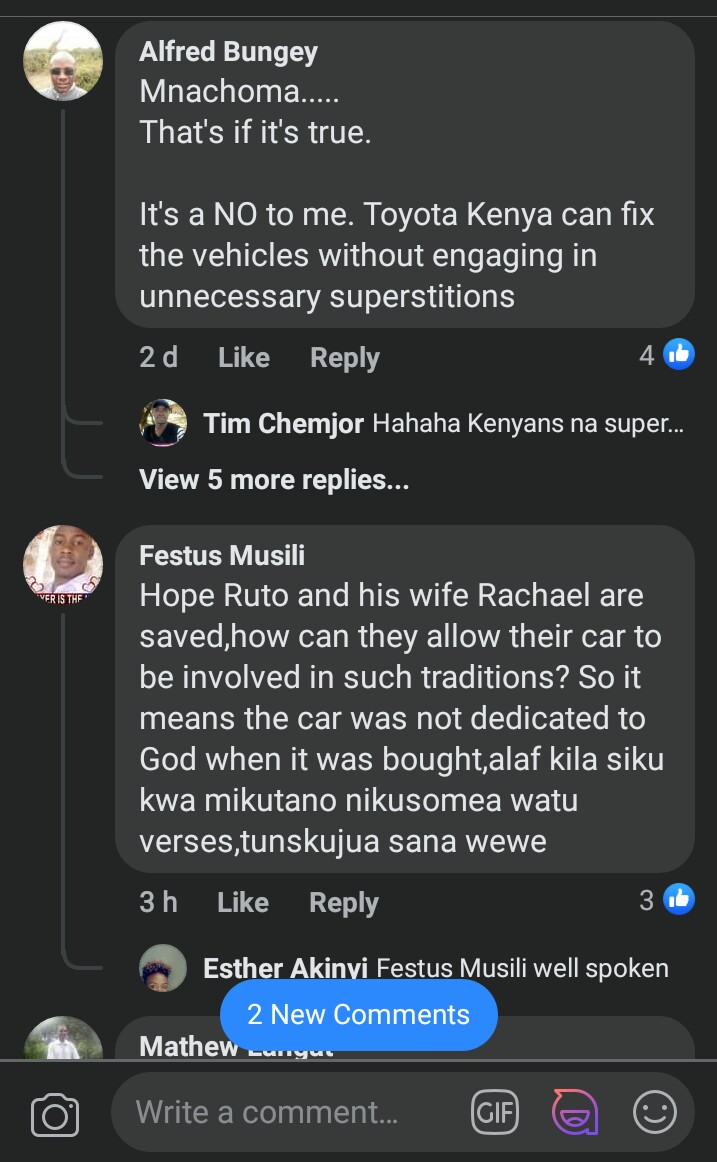
Task: Open Tim Chemjor's small avatar
Action: tap(163, 423)
